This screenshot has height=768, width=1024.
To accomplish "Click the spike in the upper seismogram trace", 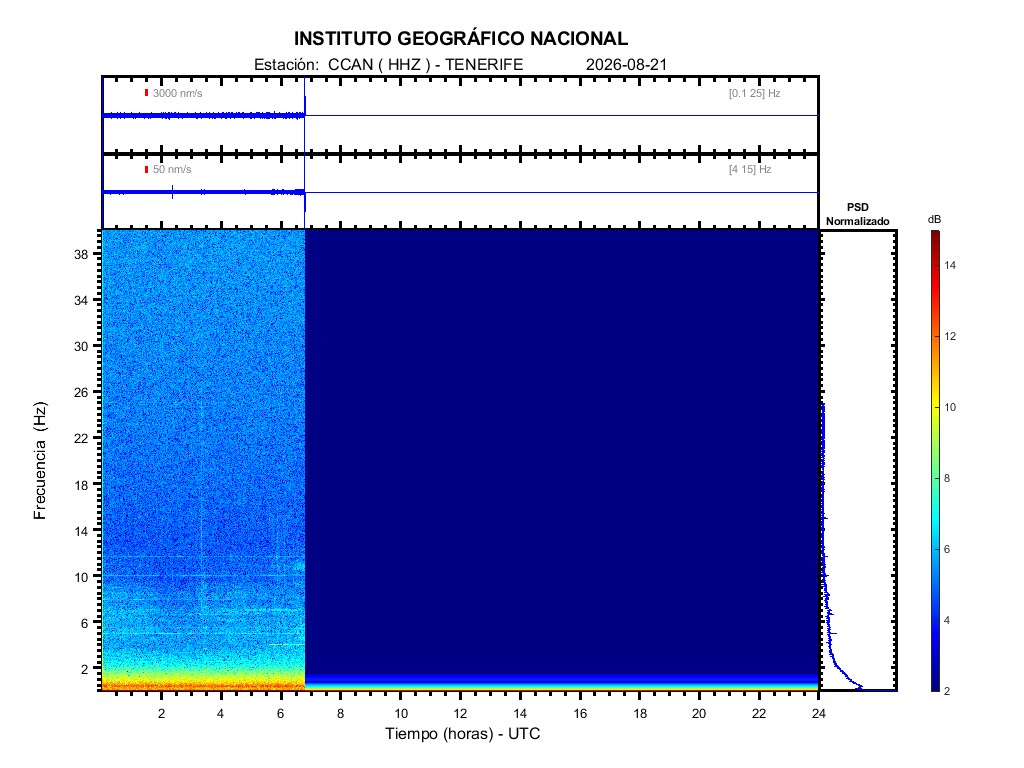I will pyautogui.click(x=305, y=104).
